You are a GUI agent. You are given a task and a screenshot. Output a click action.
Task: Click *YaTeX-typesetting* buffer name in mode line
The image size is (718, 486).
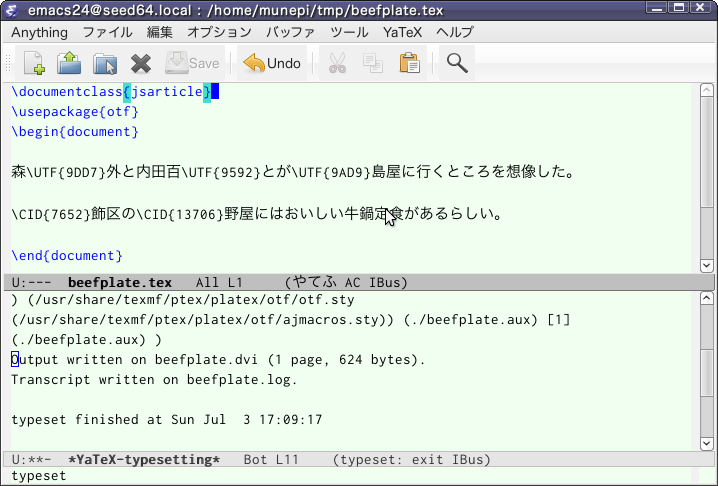144,459
